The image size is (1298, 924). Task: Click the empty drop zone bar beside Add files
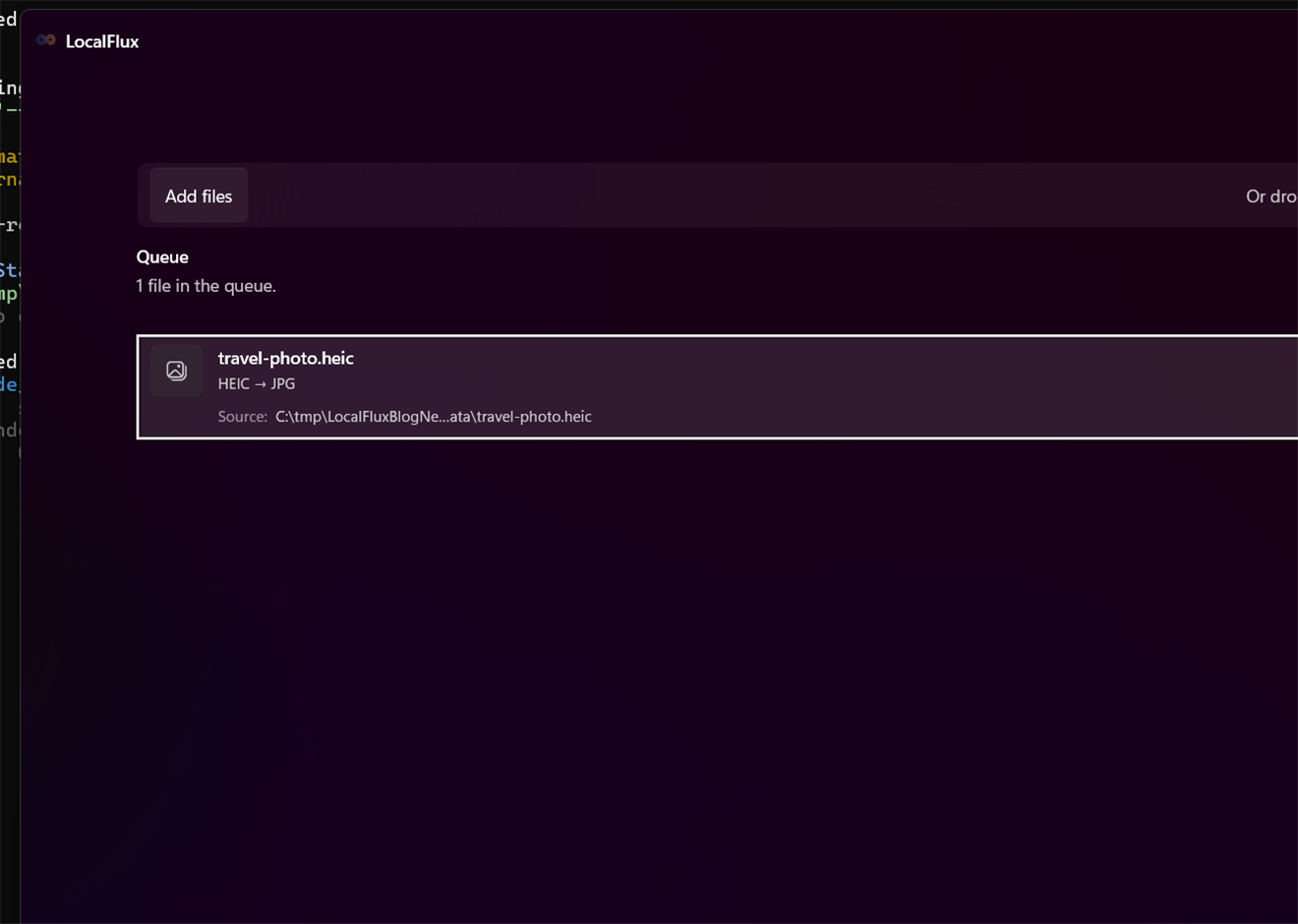tap(747, 196)
